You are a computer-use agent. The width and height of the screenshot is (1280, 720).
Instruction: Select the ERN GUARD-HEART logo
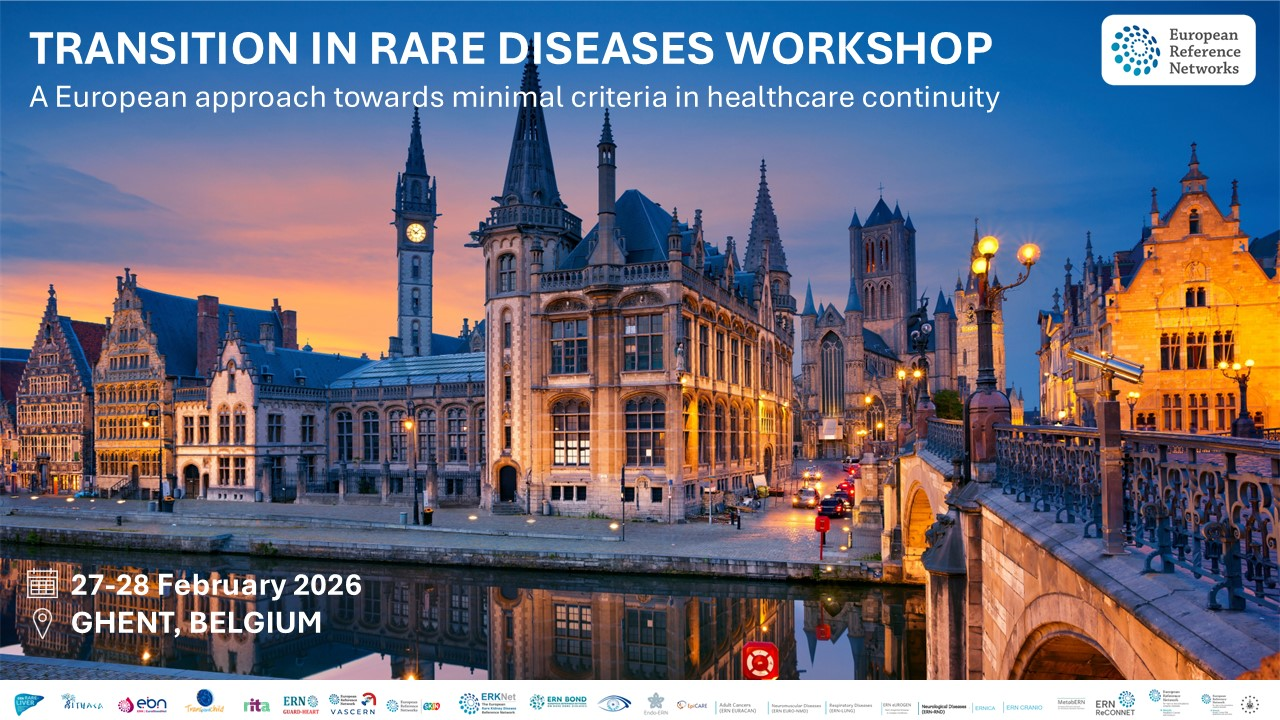click(300, 700)
